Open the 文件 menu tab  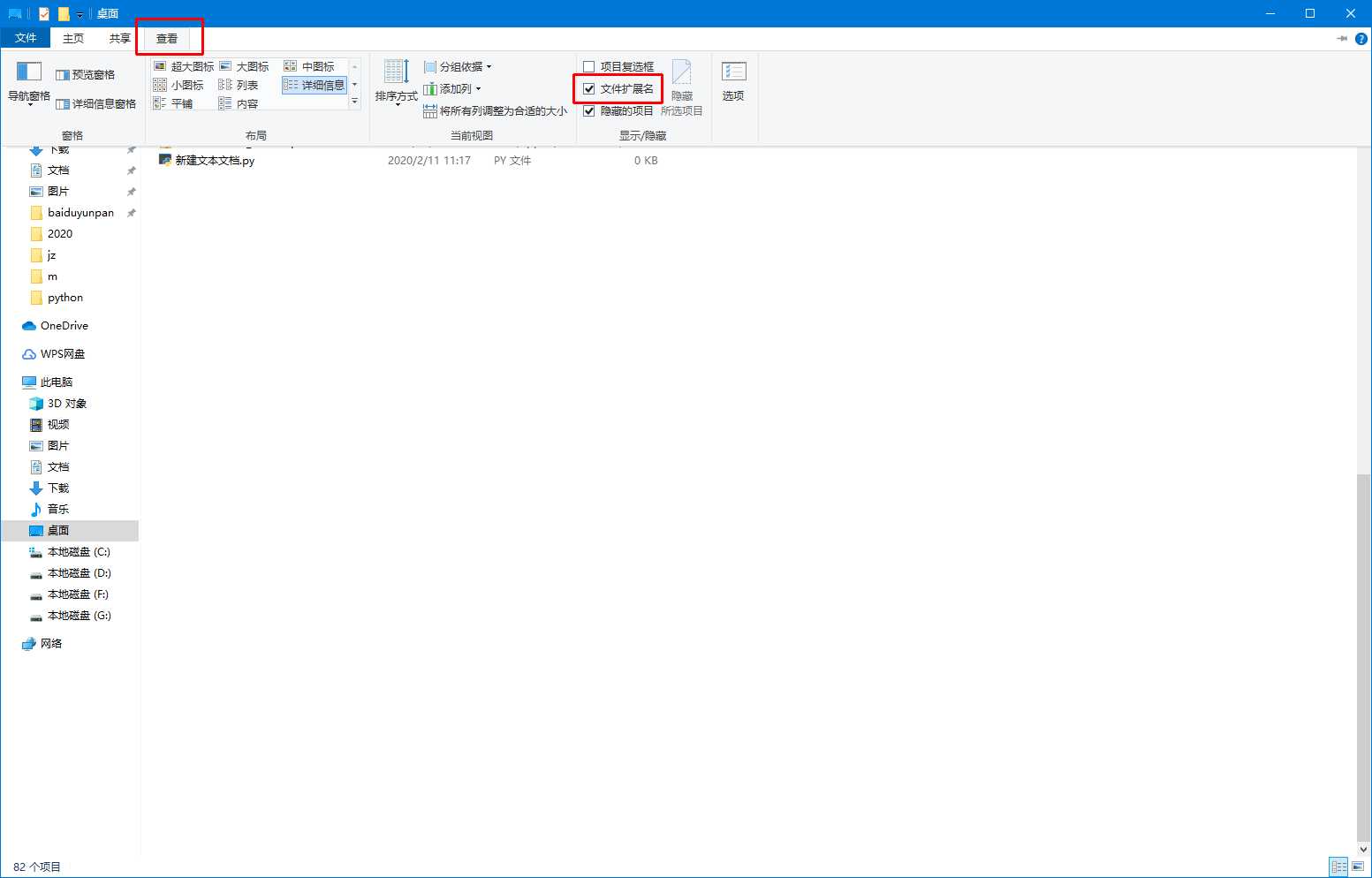point(26,38)
